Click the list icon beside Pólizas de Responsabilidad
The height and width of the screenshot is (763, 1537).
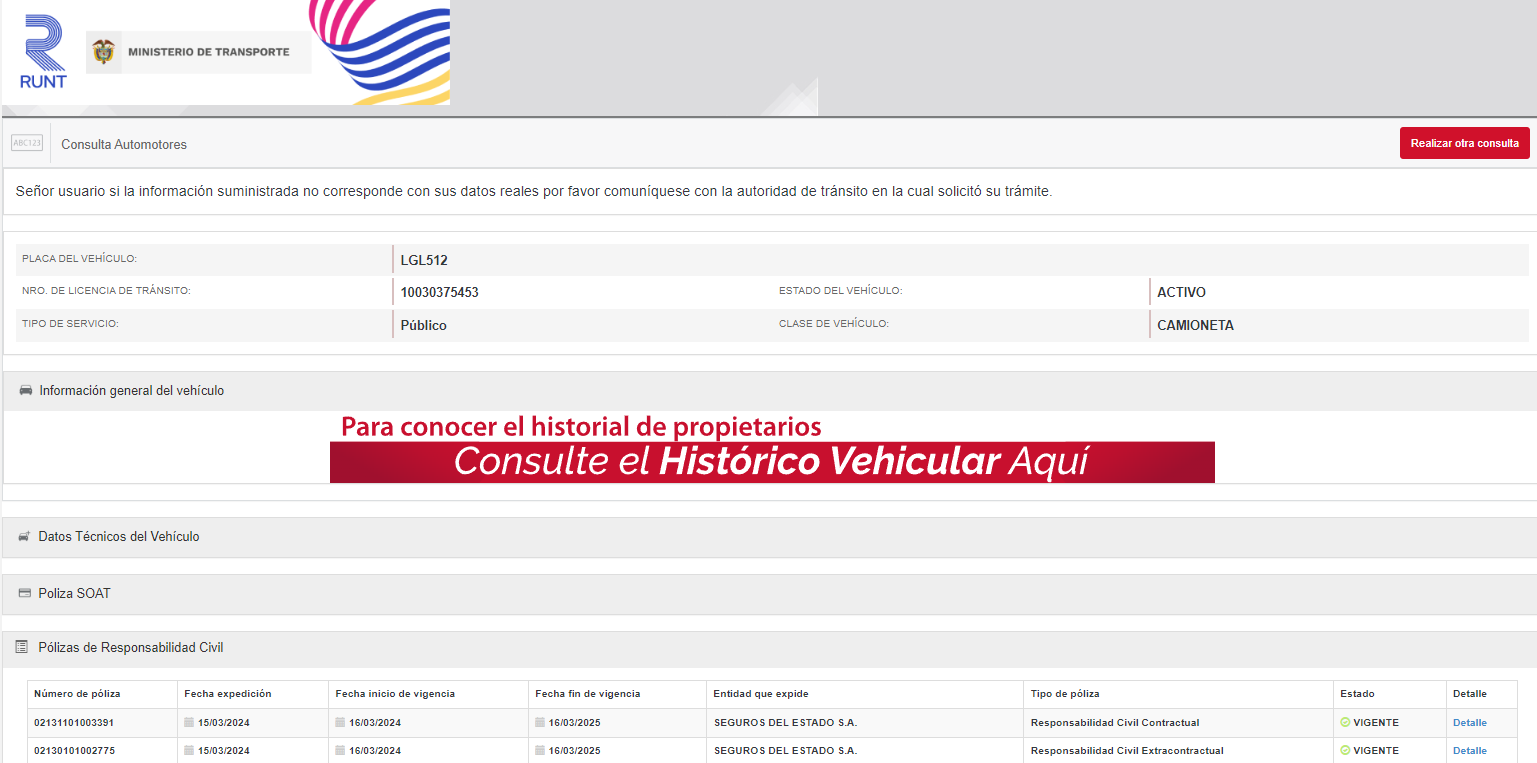tap(22, 647)
